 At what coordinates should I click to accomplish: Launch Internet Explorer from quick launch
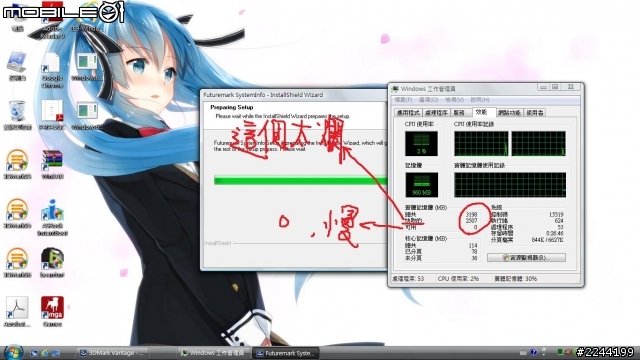44,353
